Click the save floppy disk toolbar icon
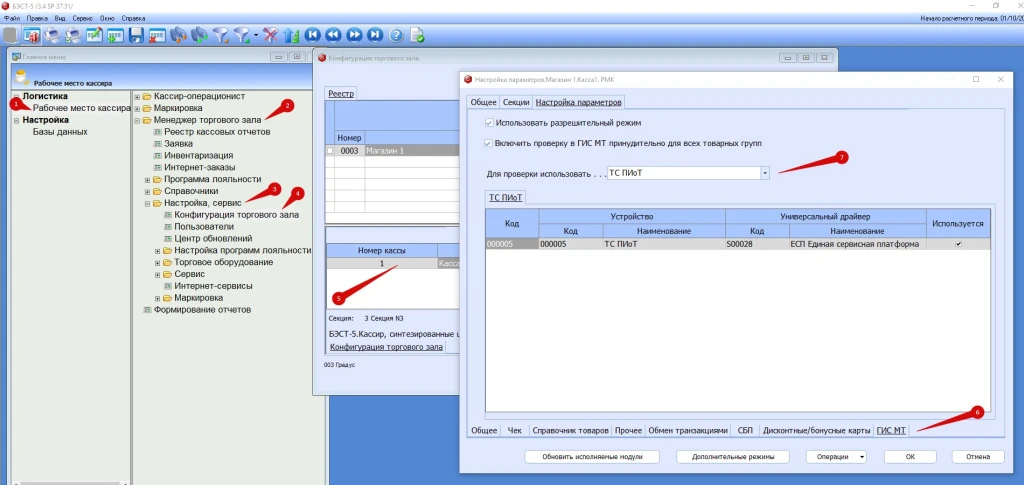Viewport: 1024px width, 485px height. tap(135, 35)
